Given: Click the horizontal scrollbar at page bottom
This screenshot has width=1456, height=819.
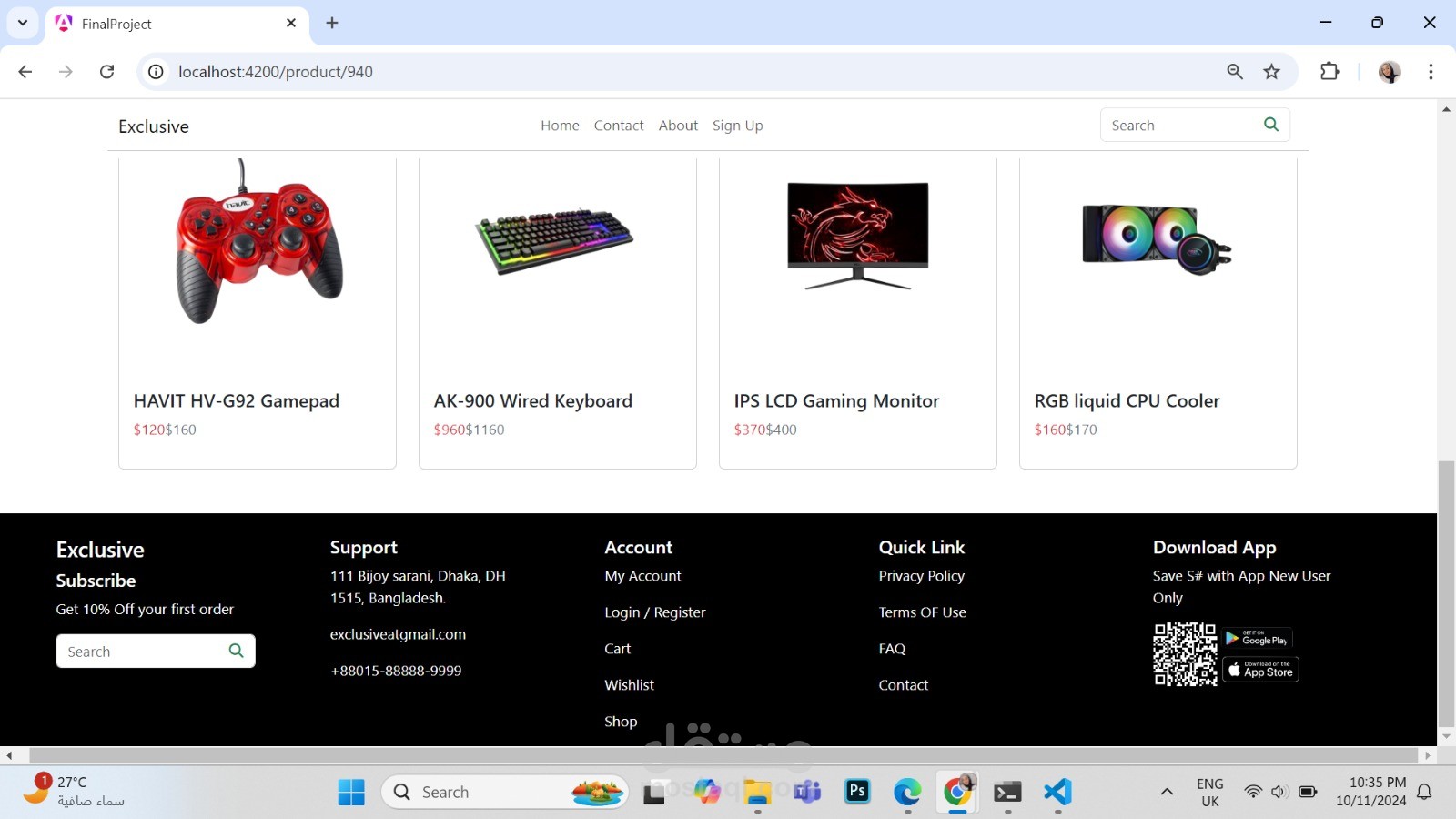Looking at the screenshot, I should pos(723,755).
